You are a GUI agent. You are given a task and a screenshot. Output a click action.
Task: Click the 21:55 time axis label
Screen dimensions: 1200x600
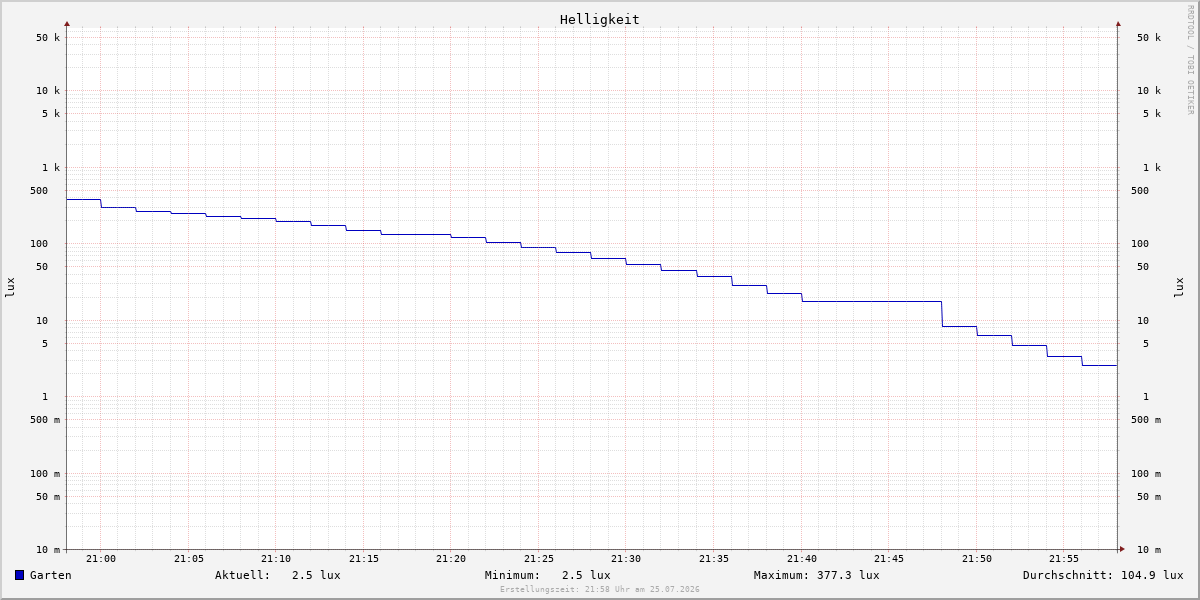1064,559
